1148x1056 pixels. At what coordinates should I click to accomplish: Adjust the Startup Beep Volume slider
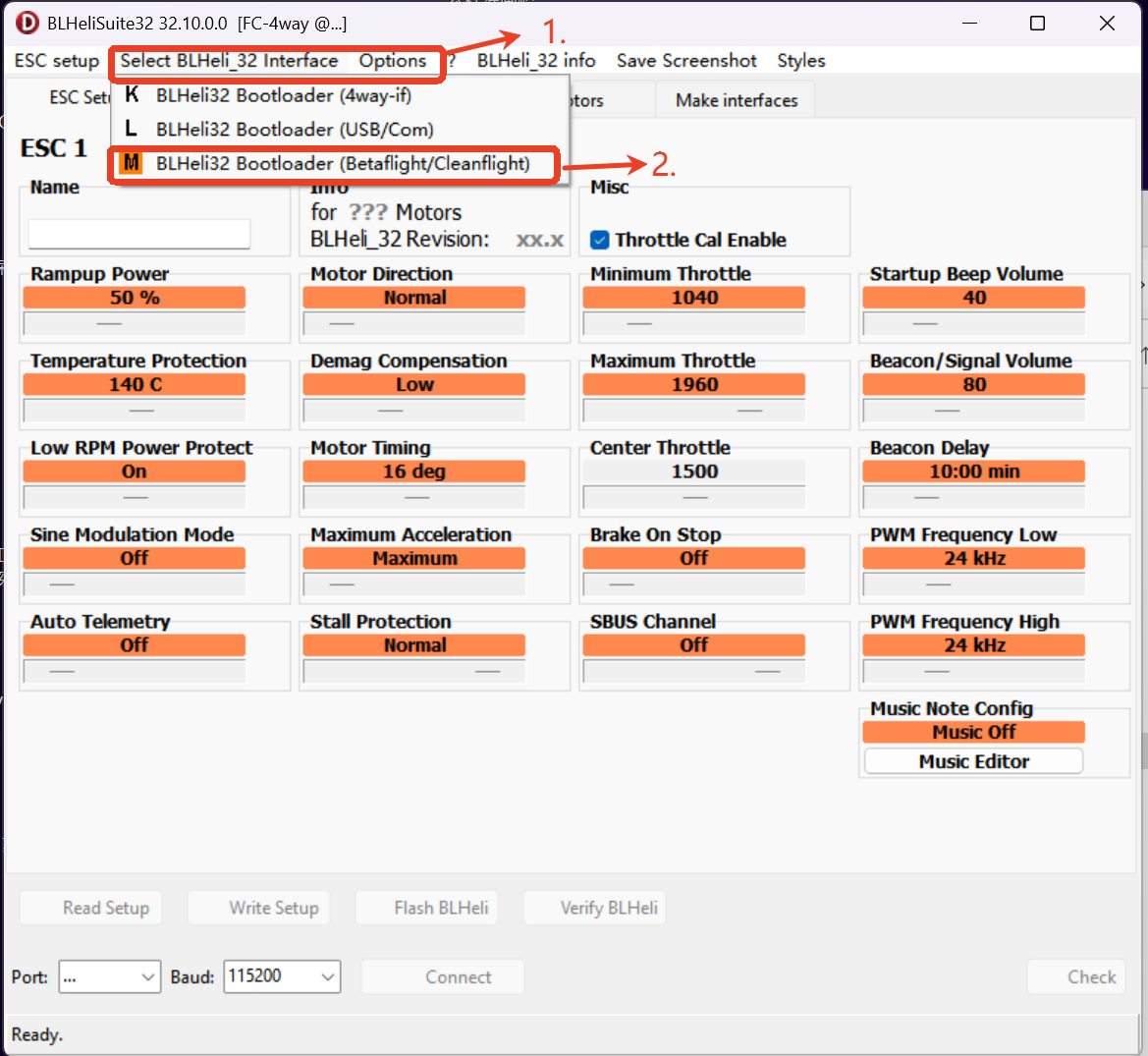point(974,323)
